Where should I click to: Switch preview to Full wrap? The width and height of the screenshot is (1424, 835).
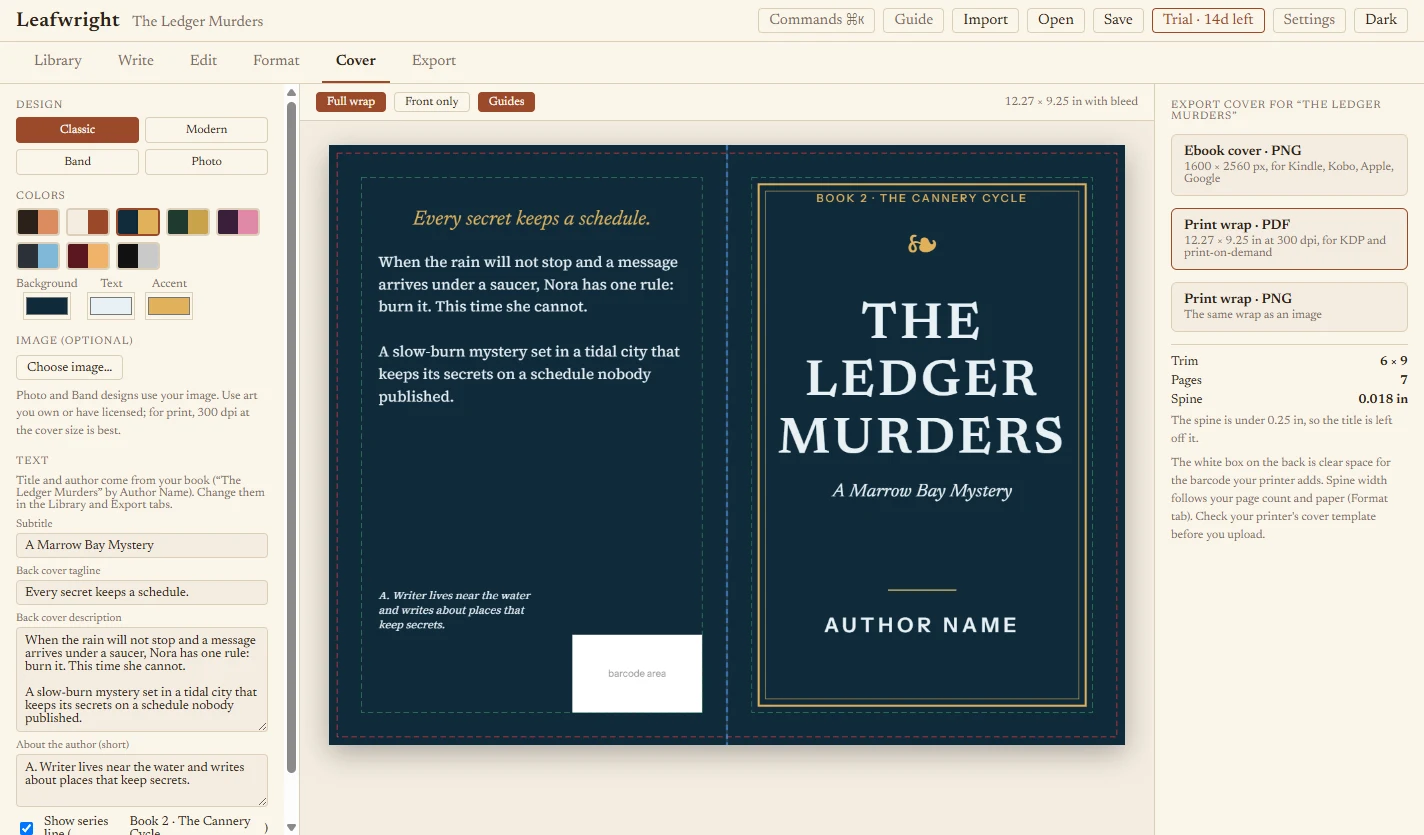tap(351, 102)
